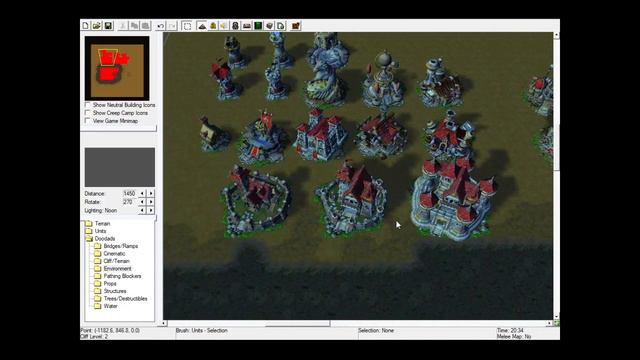
Task: Click the horizontal scrollbar thumb below map
Action: coord(298,323)
